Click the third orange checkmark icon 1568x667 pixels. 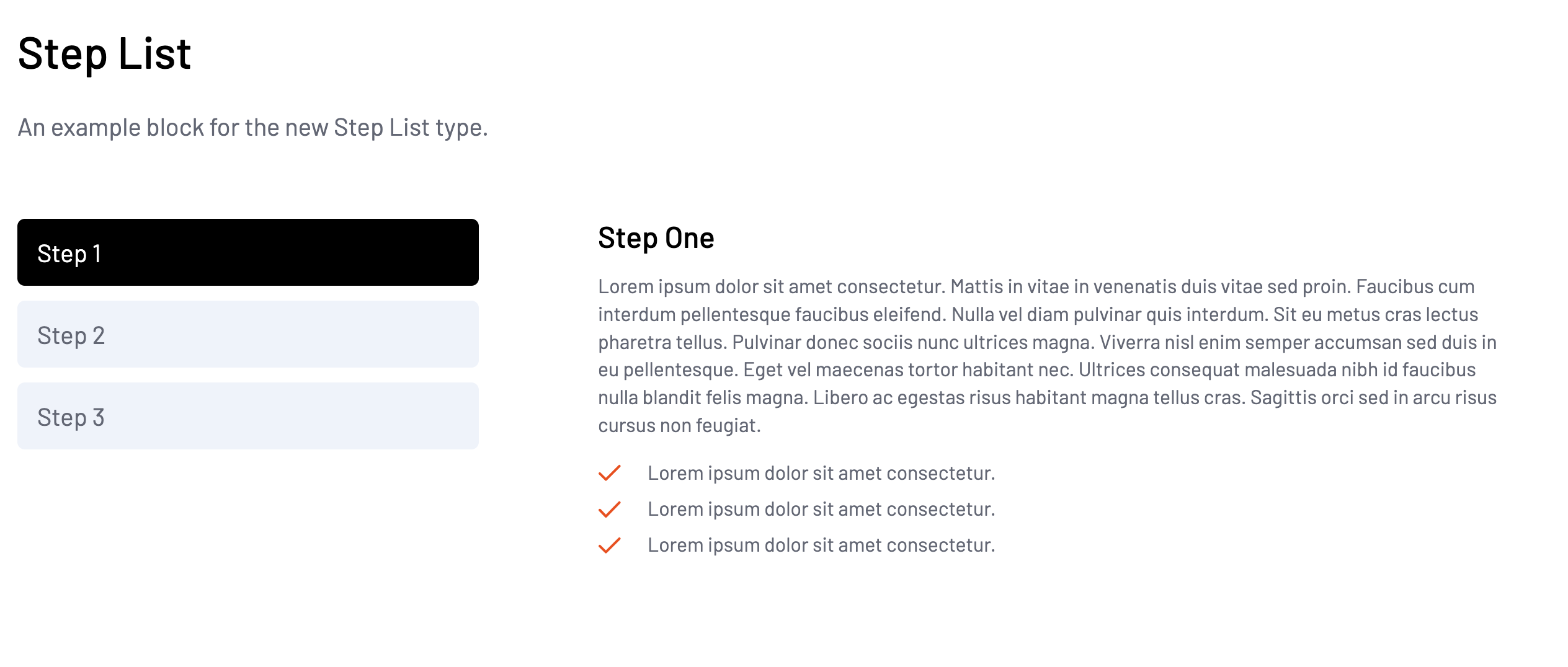609,545
